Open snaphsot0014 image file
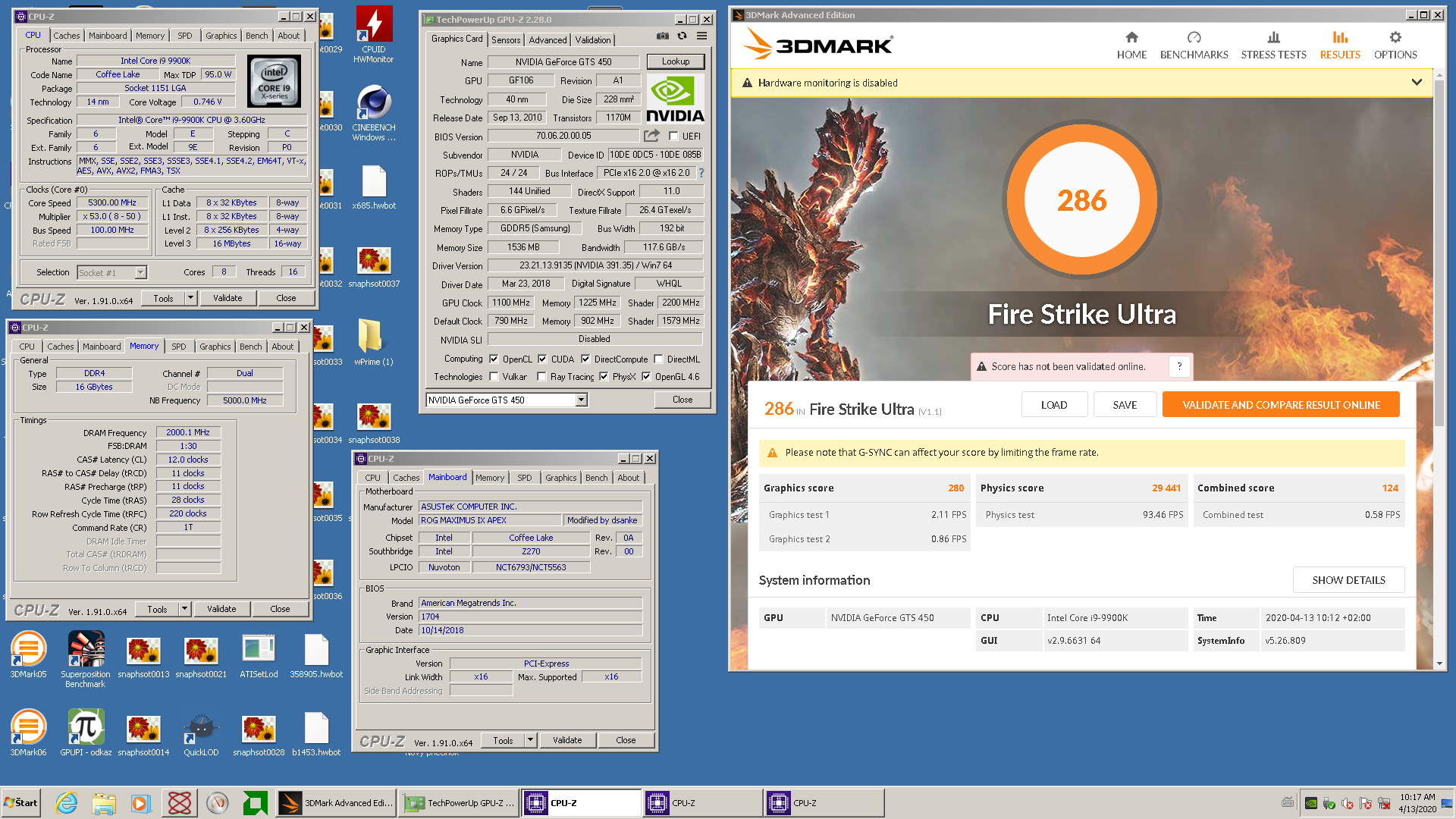The height and width of the screenshot is (819, 1456). pos(143,735)
